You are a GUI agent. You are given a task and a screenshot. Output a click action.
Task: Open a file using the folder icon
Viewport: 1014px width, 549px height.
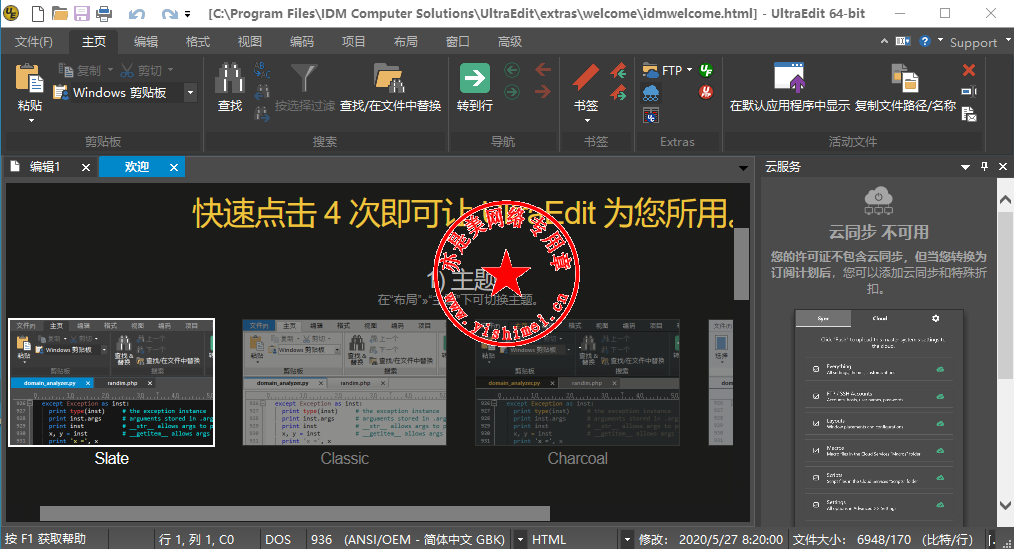point(60,14)
